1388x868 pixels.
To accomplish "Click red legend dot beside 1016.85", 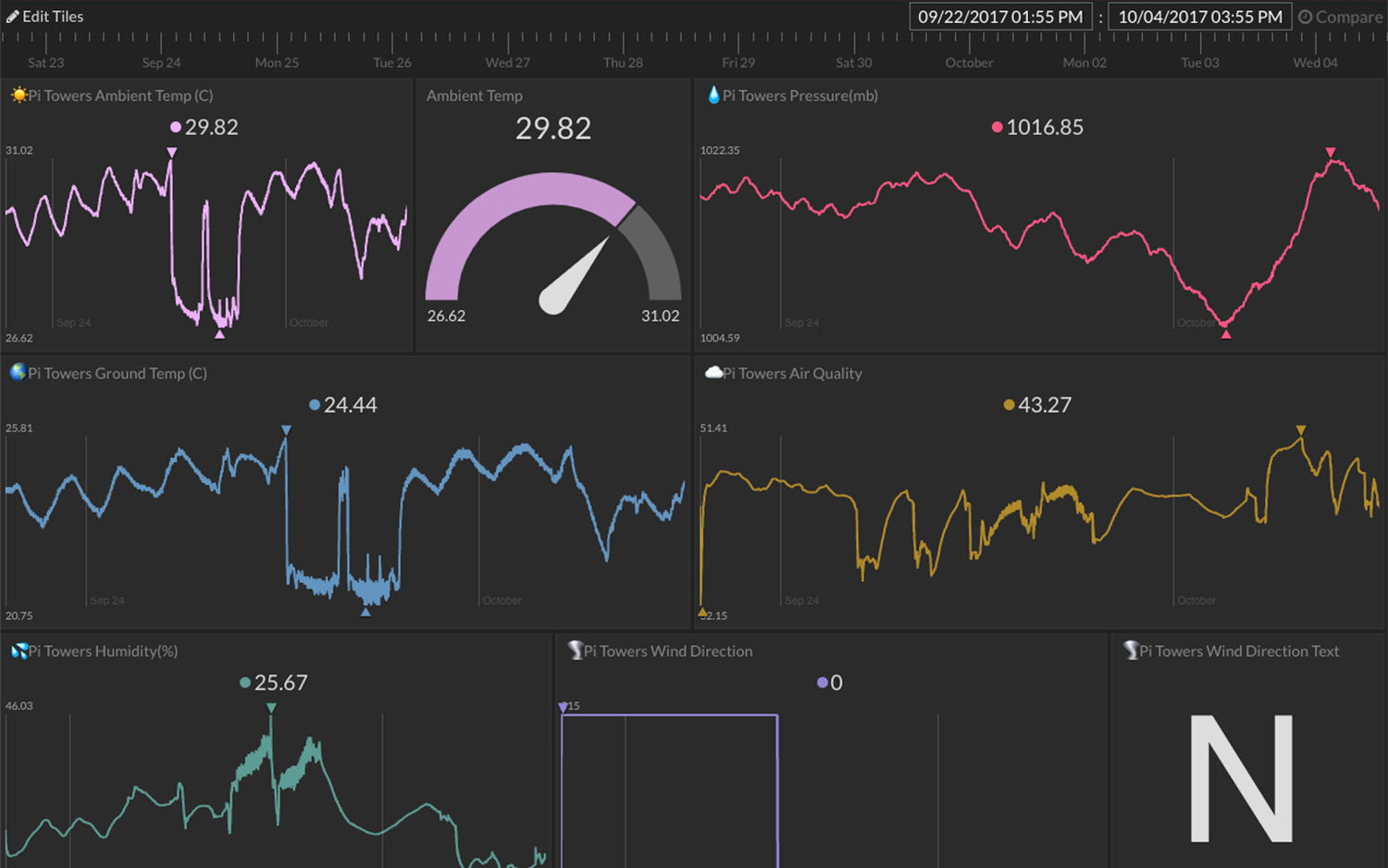I will pos(997,128).
